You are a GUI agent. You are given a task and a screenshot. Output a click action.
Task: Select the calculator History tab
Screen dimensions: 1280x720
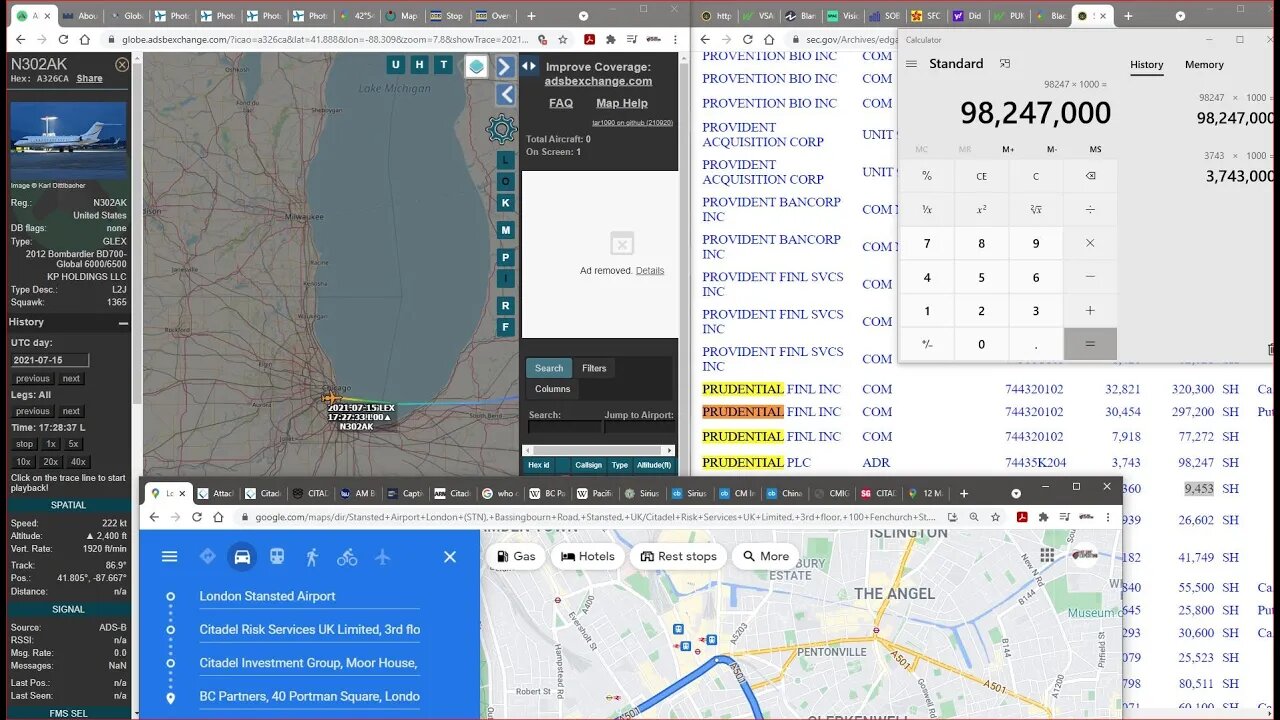[1147, 65]
